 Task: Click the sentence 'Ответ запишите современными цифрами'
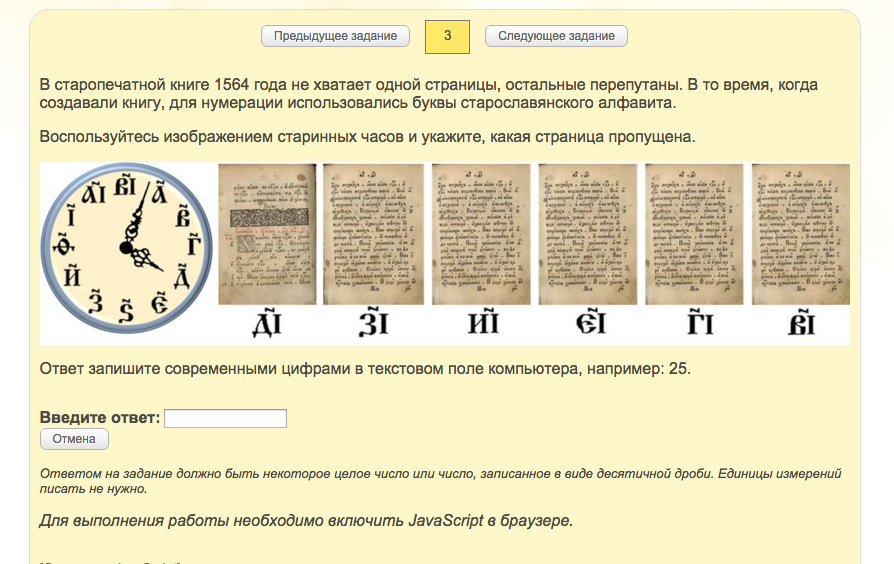click(195, 368)
